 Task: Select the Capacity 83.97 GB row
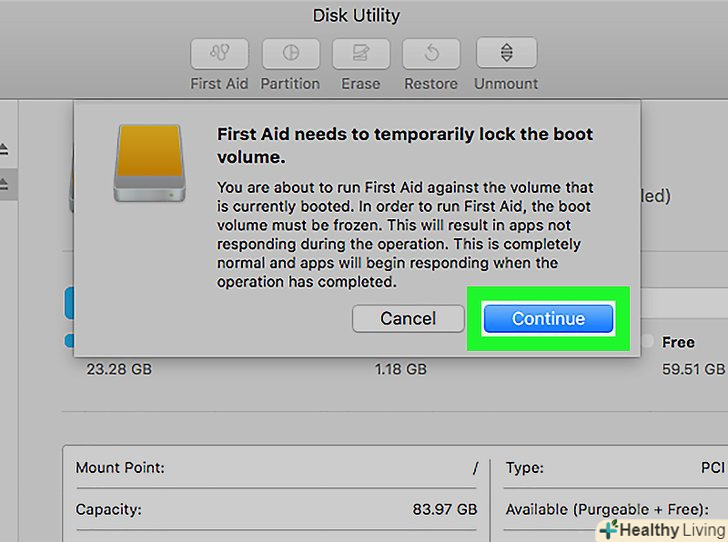click(x=277, y=508)
